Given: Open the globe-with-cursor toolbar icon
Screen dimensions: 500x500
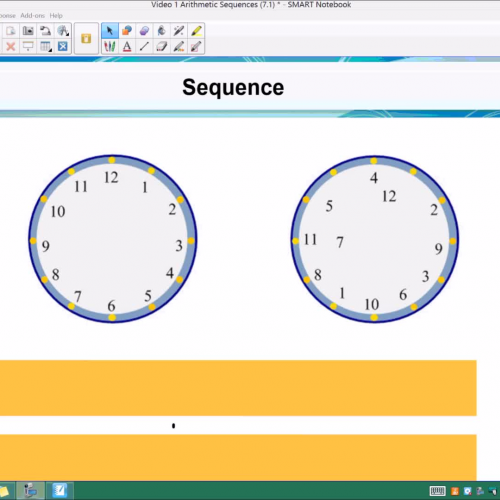Looking at the screenshot, I should click(x=63, y=31).
